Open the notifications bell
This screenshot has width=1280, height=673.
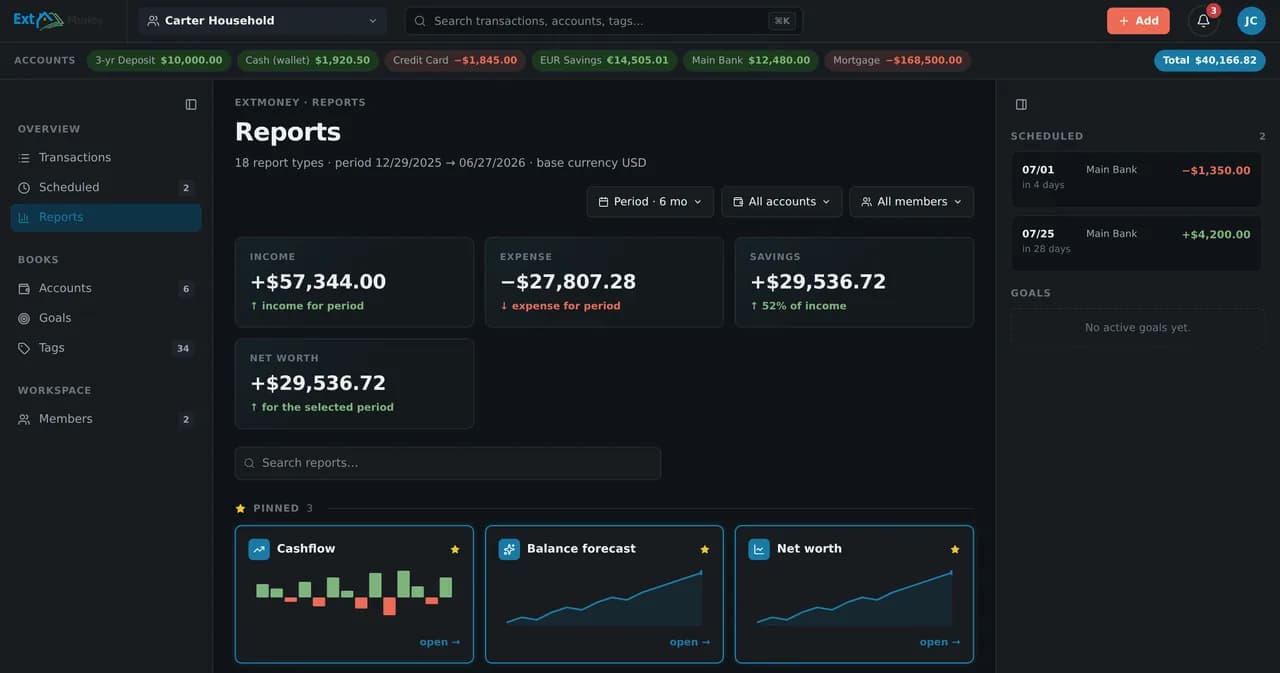tap(1203, 20)
